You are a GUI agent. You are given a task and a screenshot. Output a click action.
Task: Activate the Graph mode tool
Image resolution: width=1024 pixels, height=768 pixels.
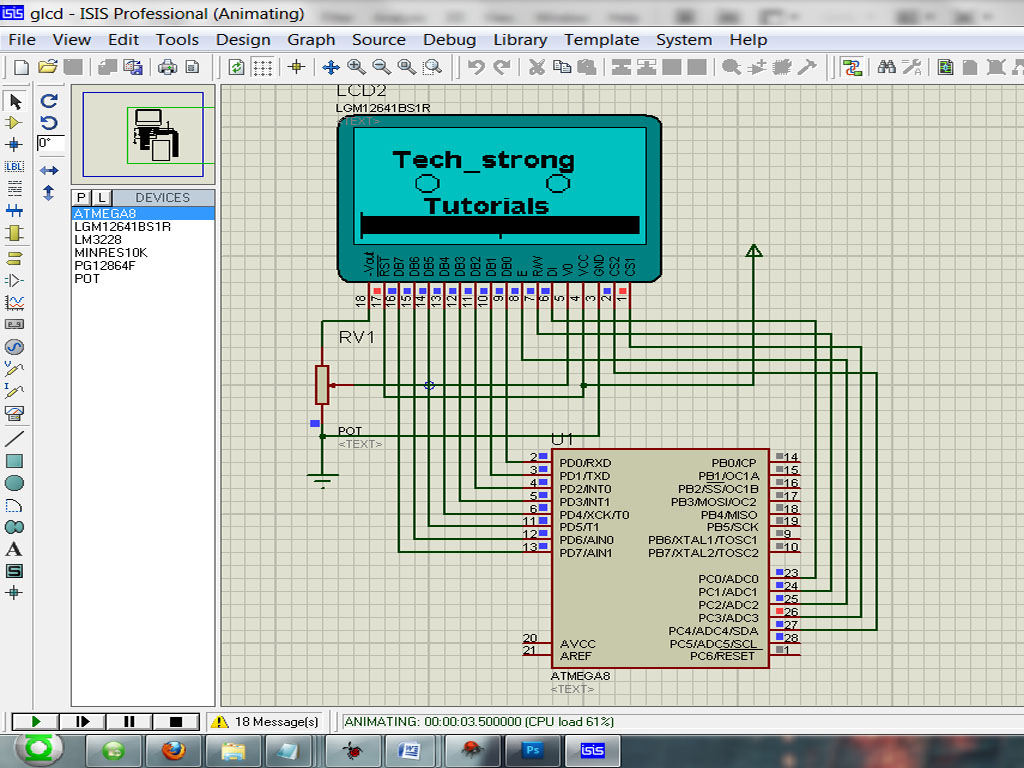coord(14,302)
